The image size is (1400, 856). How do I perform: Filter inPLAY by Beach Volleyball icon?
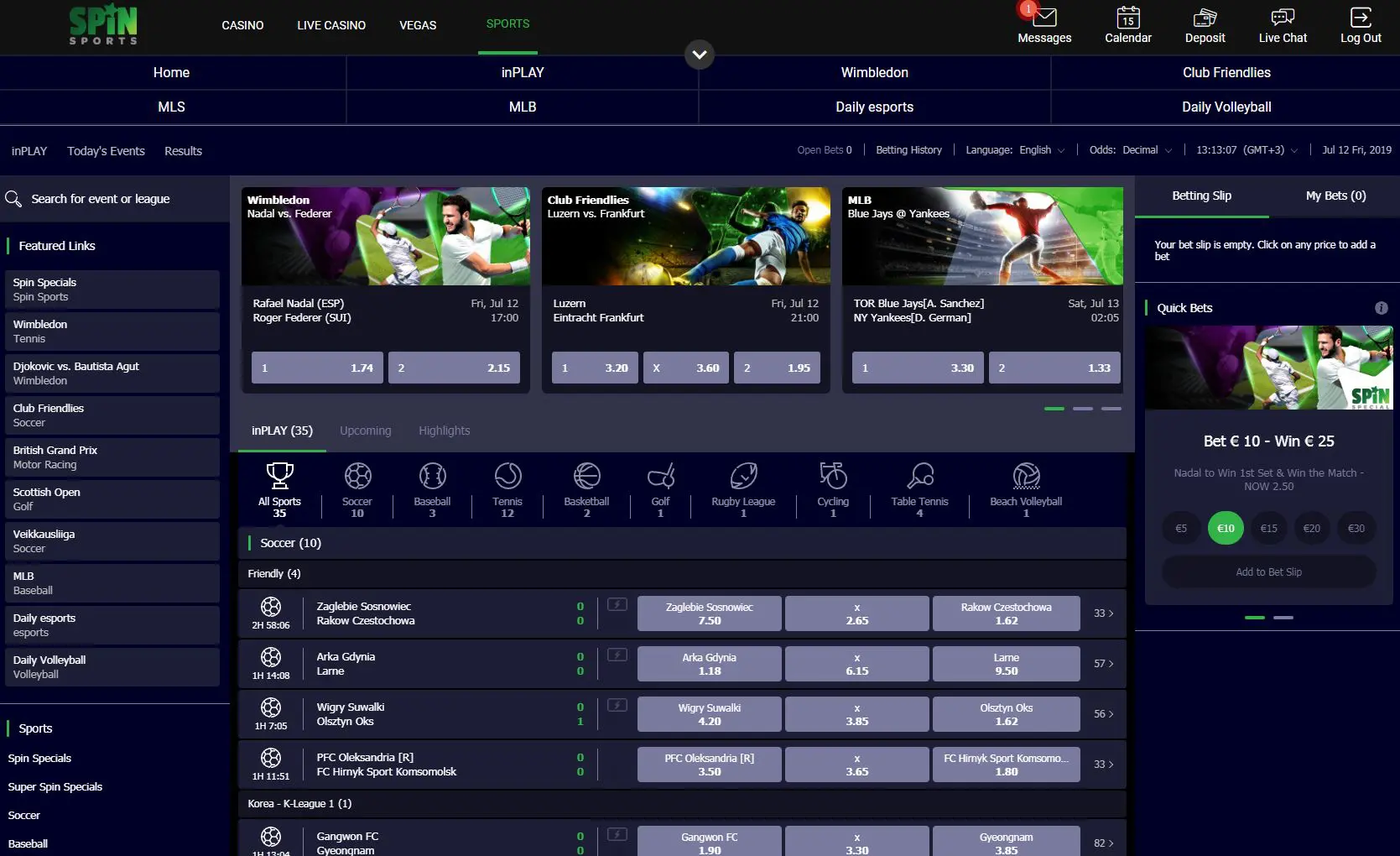pos(1026,476)
